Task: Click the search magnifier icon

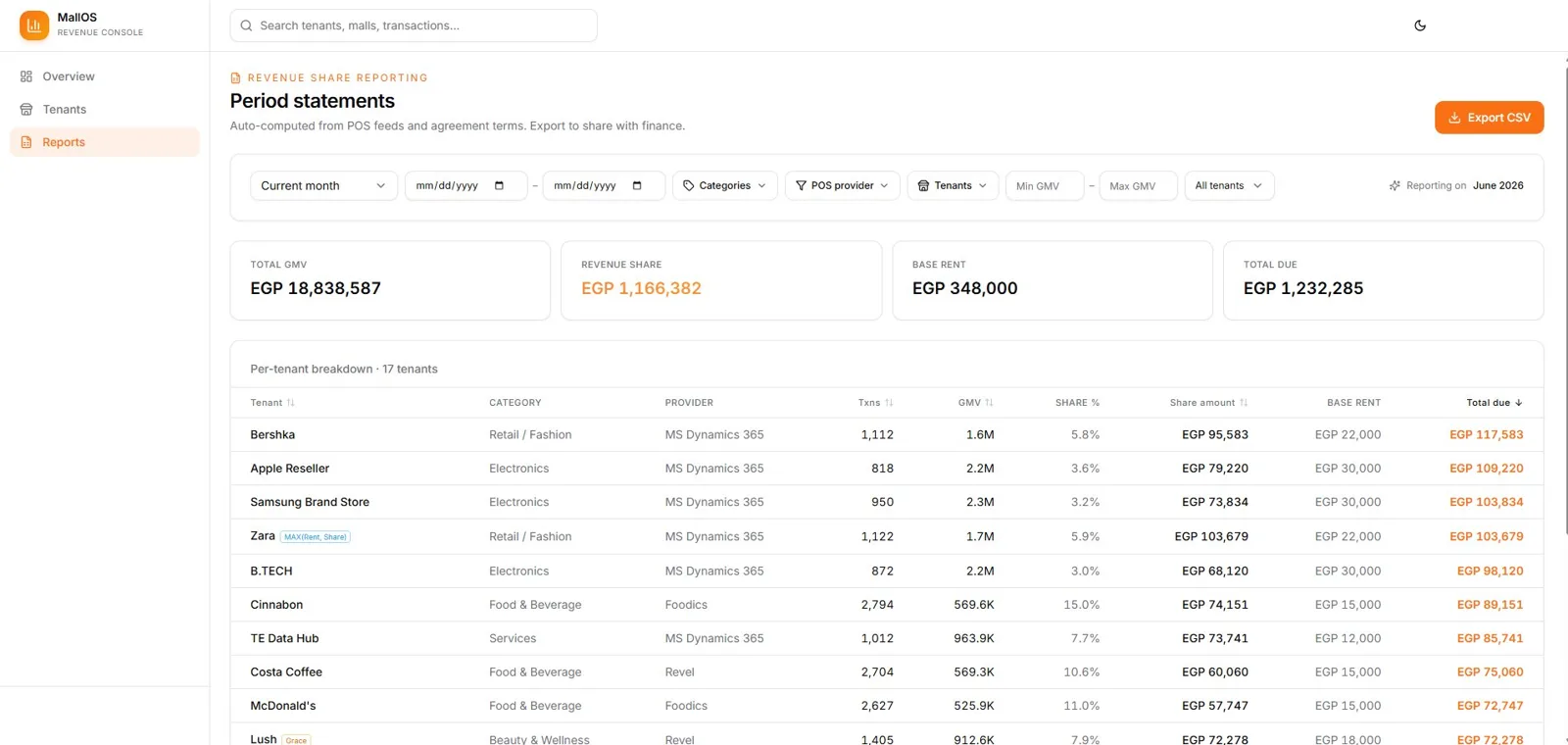Action: point(246,25)
